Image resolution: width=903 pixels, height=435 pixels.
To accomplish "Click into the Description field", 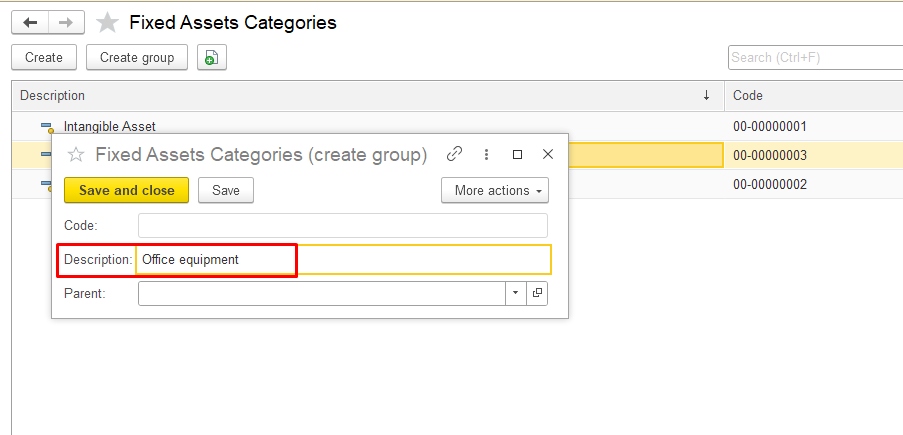I will point(342,259).
